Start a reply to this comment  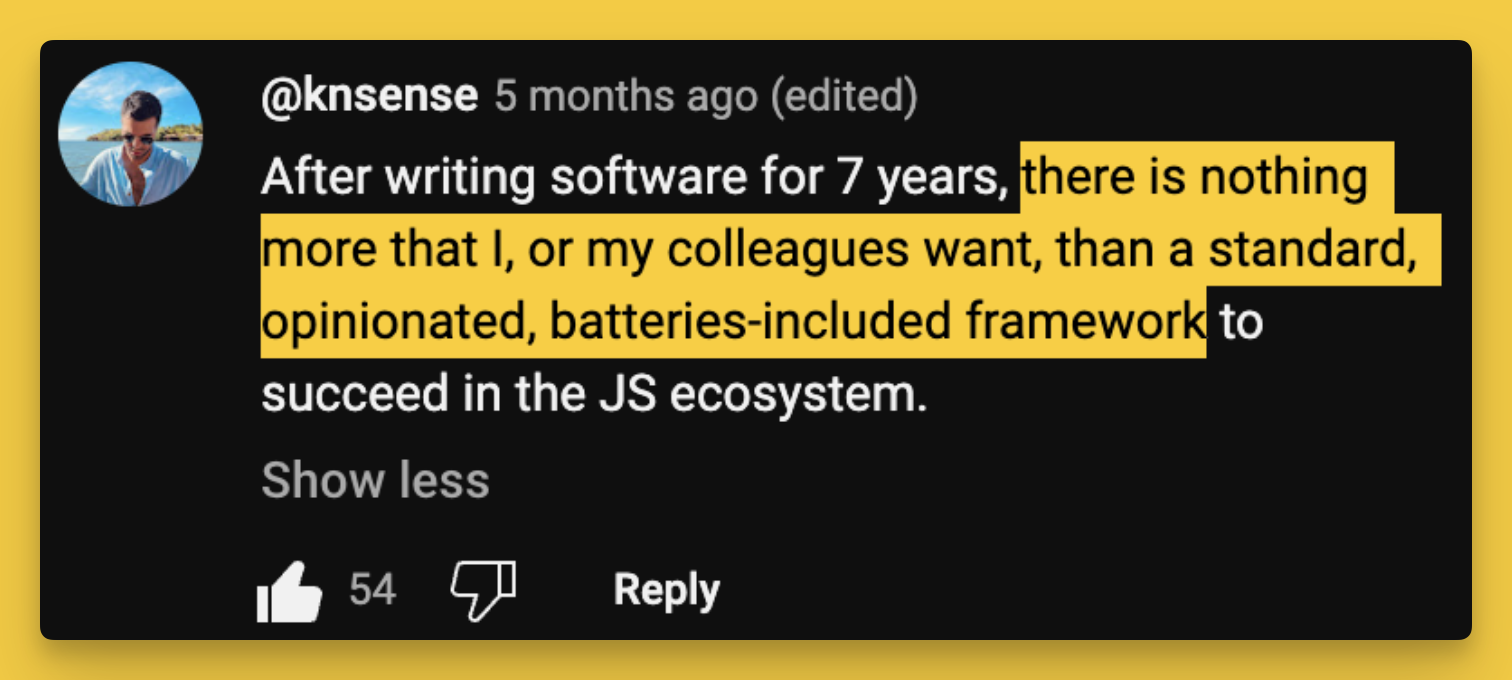[667, 588]
